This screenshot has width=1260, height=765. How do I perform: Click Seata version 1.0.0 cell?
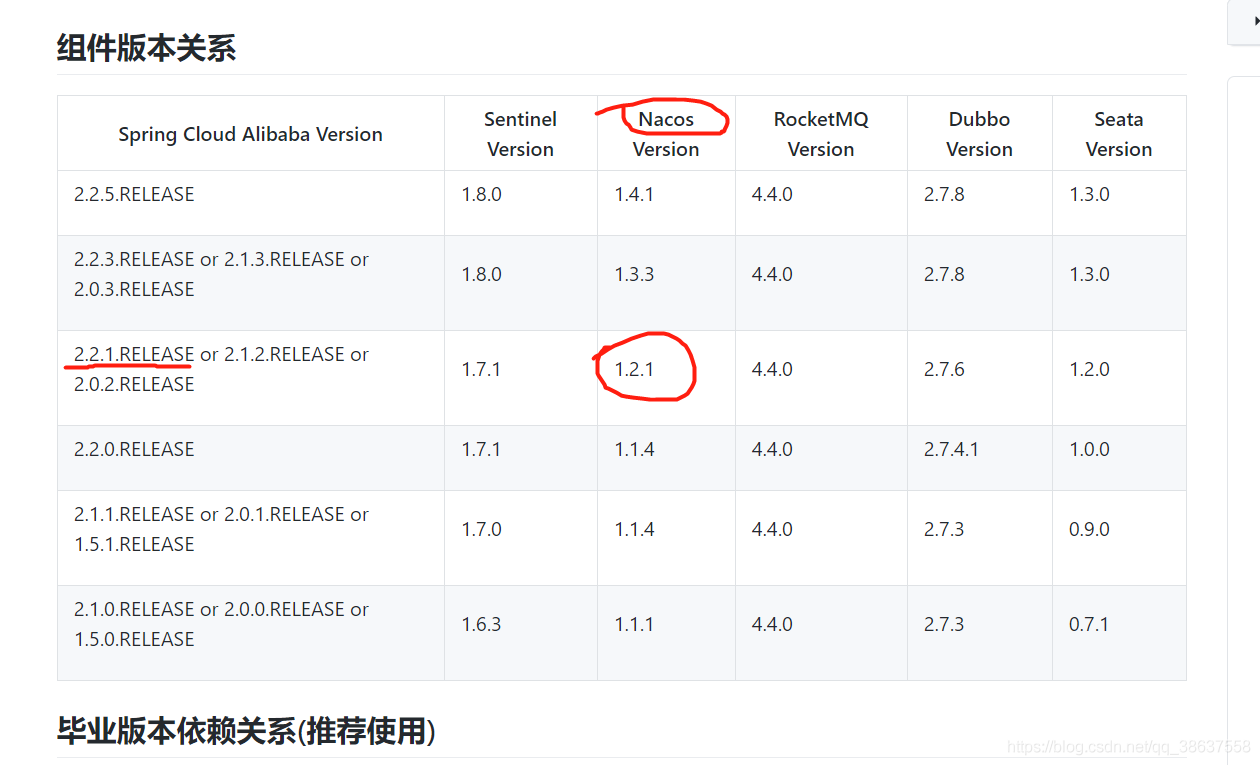click(x=1119, y=458)
